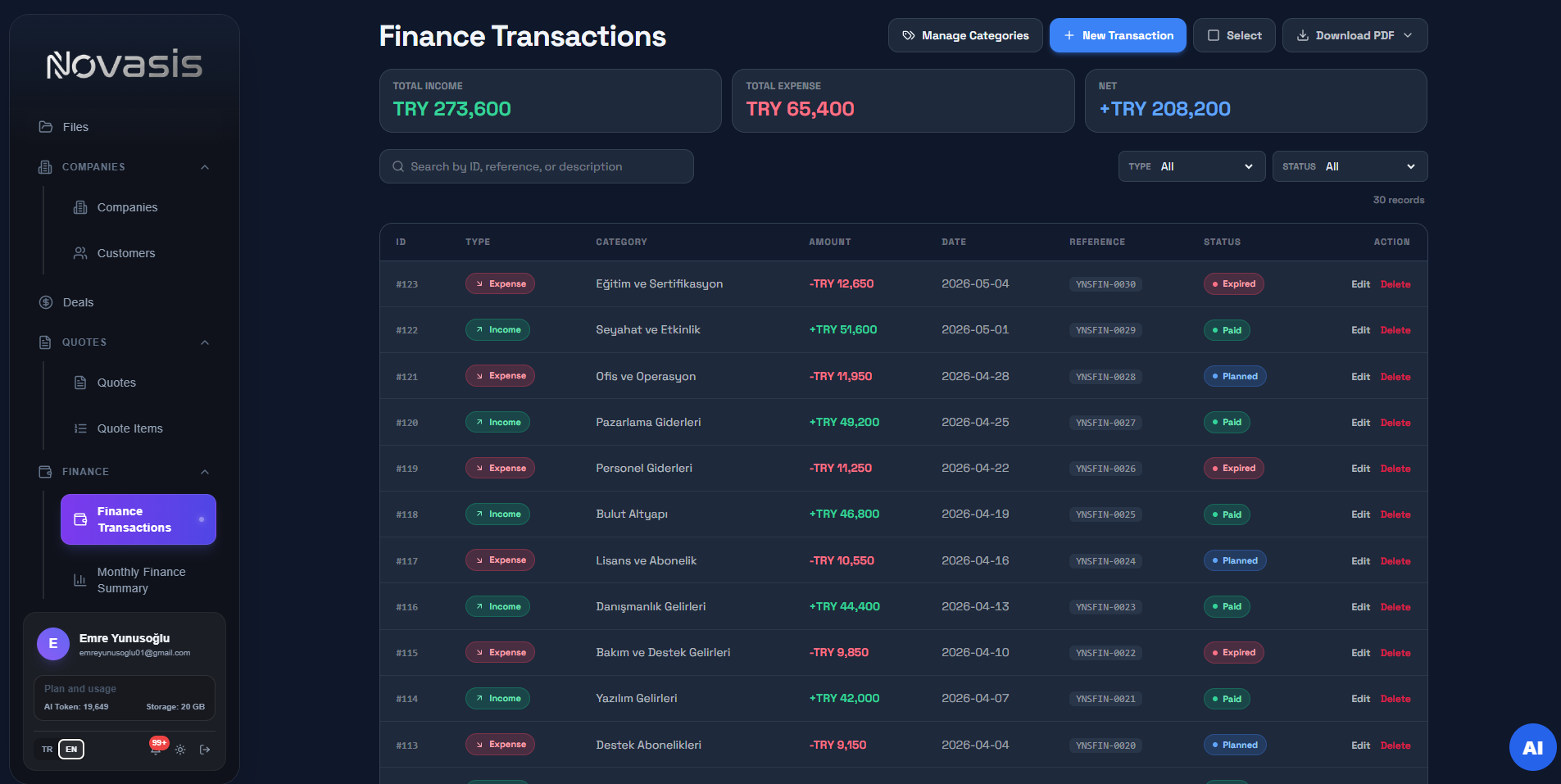Open the AI assistant button

[1532, 747]
